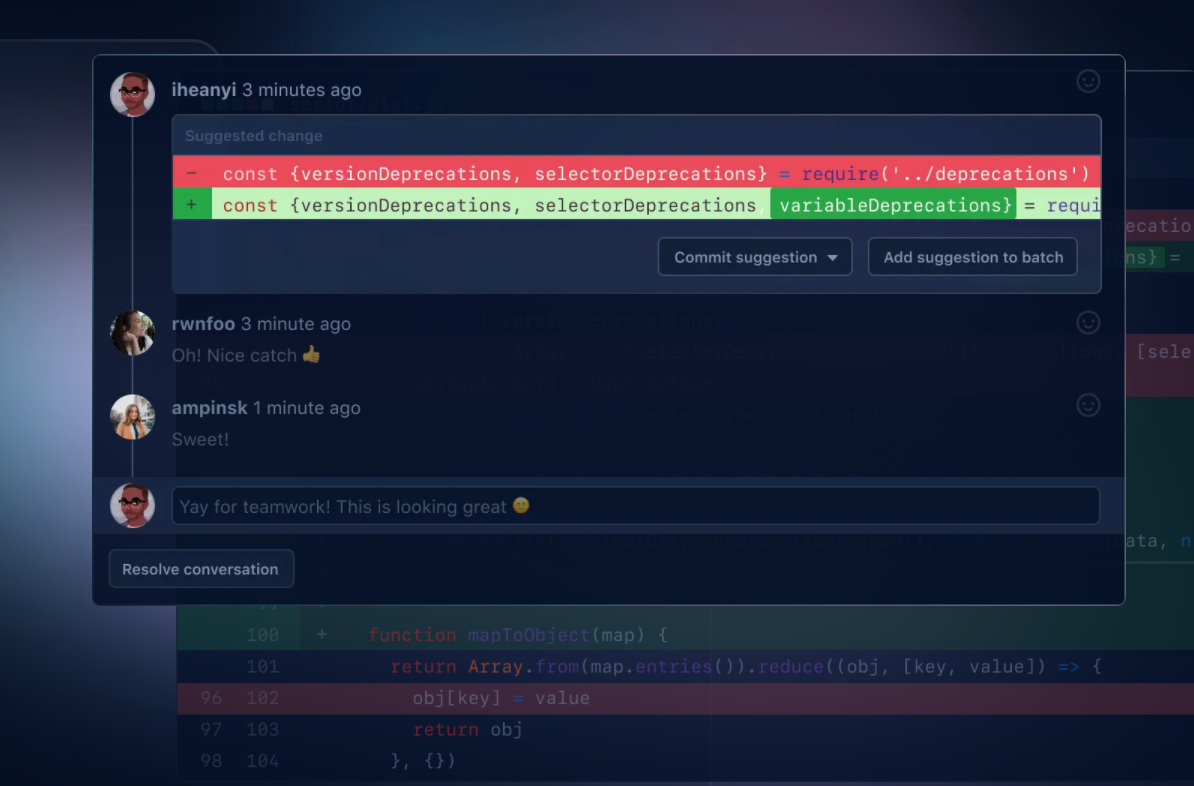Click Add suggestion to batch
1194x786 pixels.
972,257
